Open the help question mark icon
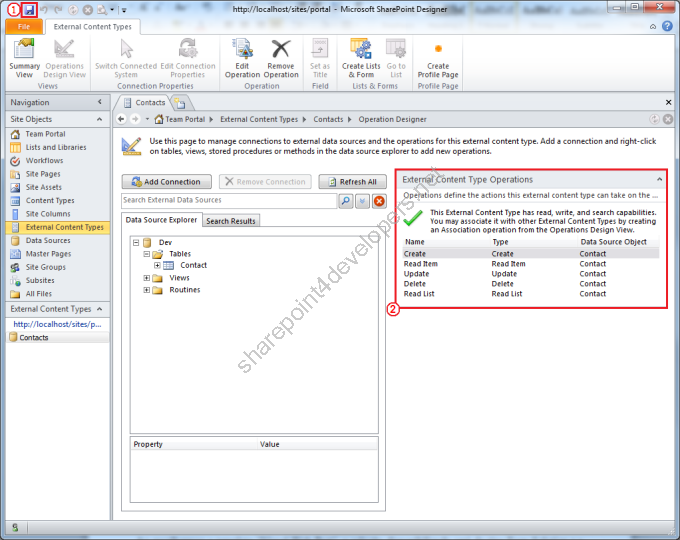This screenshot has height=540, width=680. 667,26
